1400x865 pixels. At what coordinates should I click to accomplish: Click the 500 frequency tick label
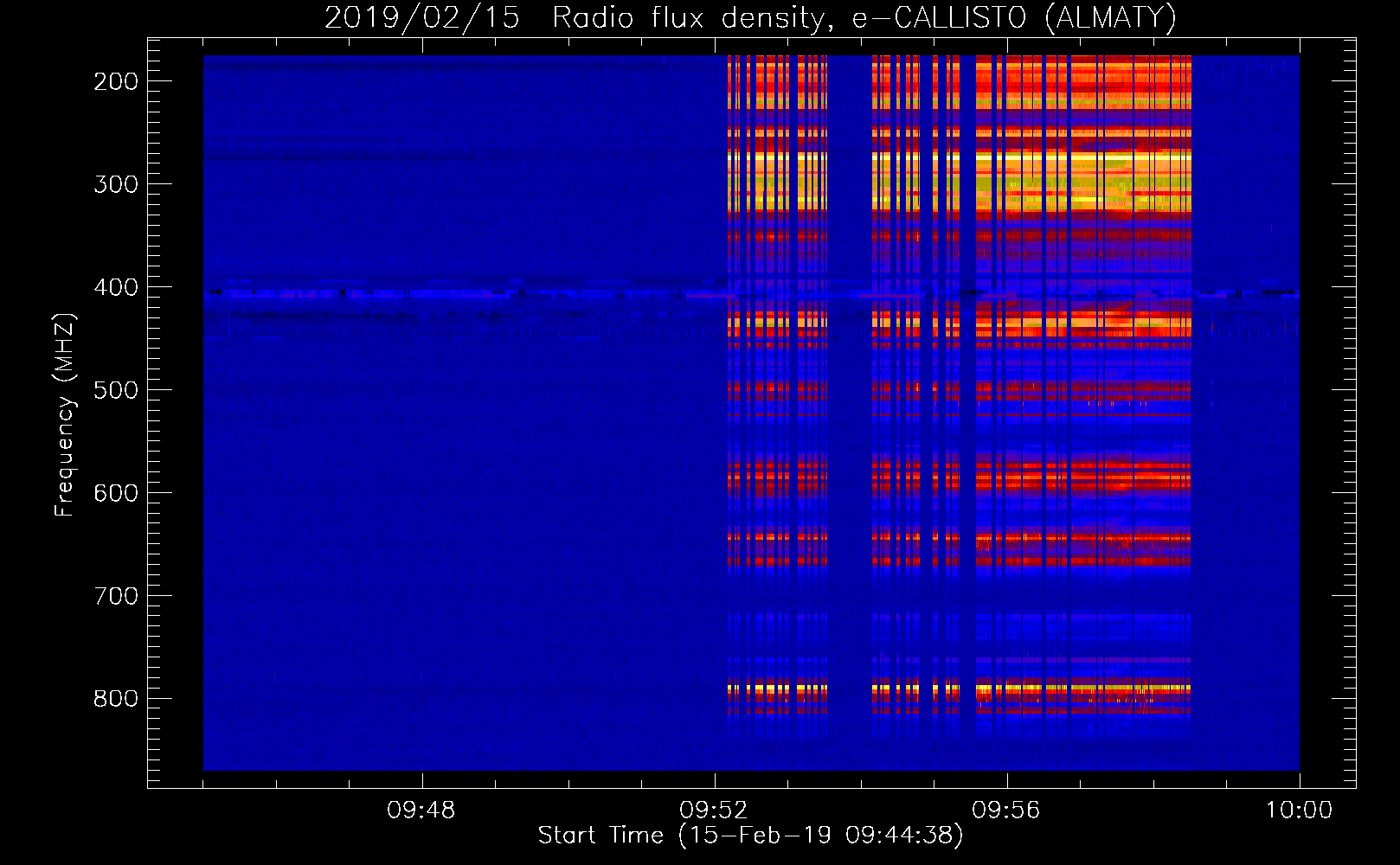tap(116, 390)
